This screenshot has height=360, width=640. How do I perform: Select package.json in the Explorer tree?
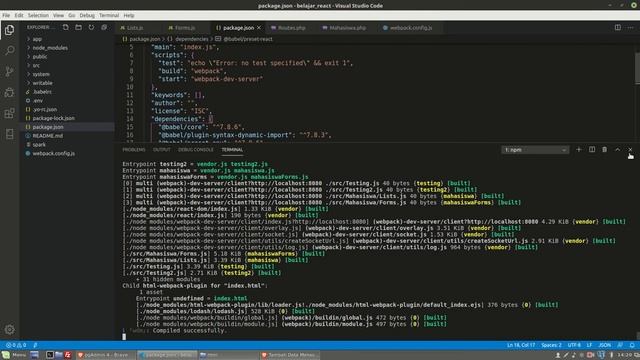pos(48,127)
